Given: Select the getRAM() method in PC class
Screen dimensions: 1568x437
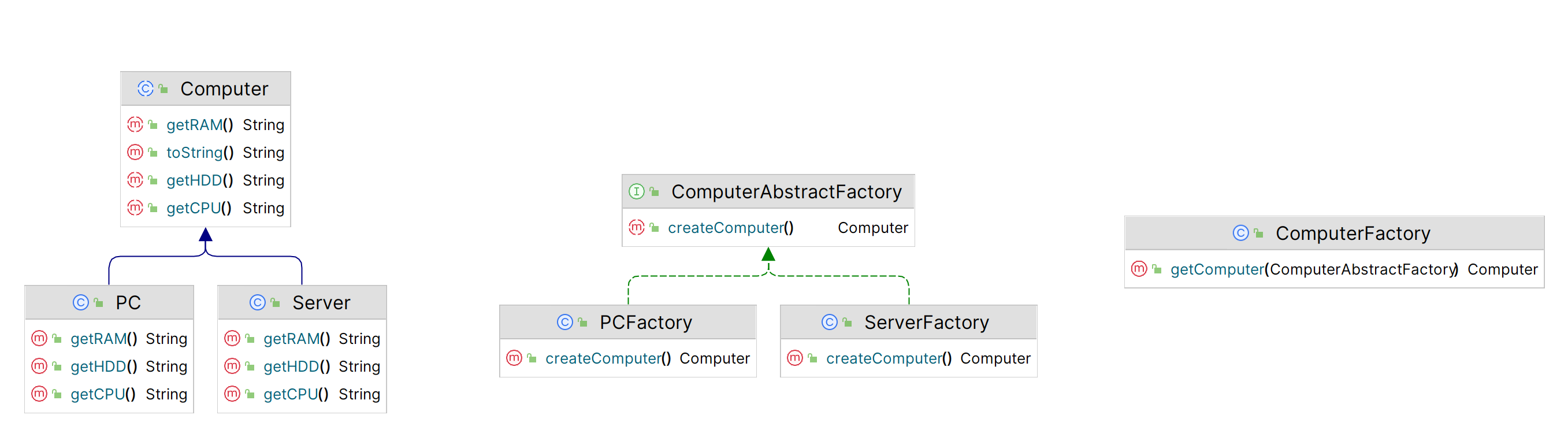Looking at the screenshot, I should pos(103,338).
